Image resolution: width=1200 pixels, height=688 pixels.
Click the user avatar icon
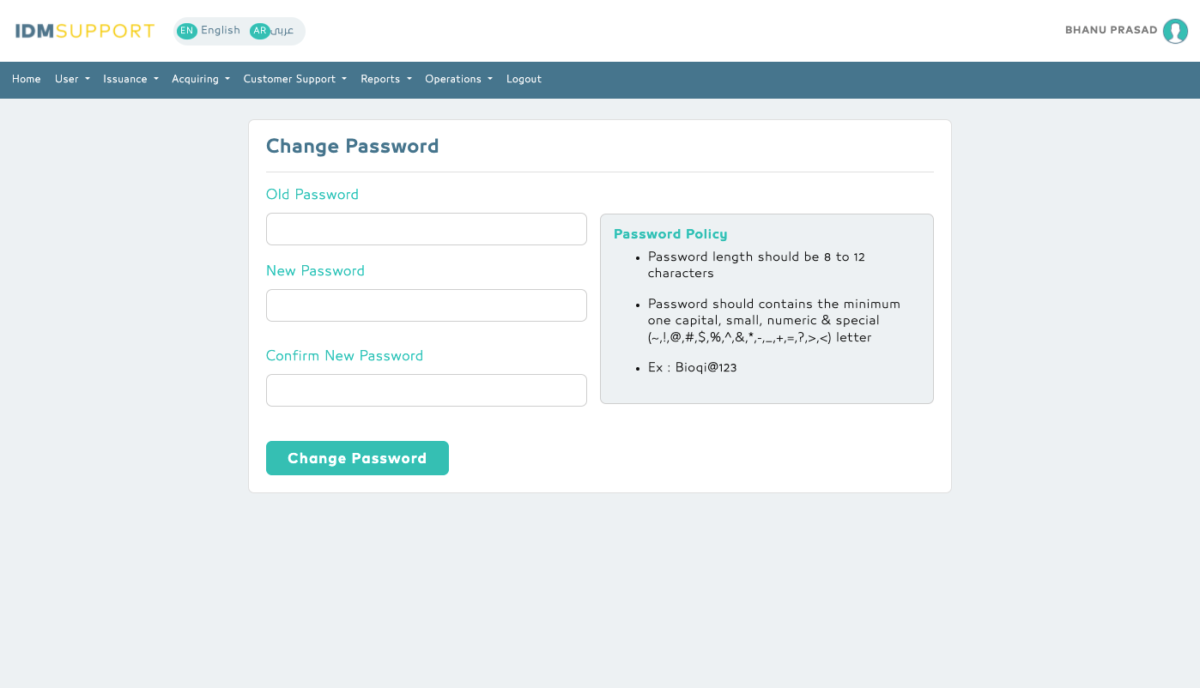(x=1175, y=31)
